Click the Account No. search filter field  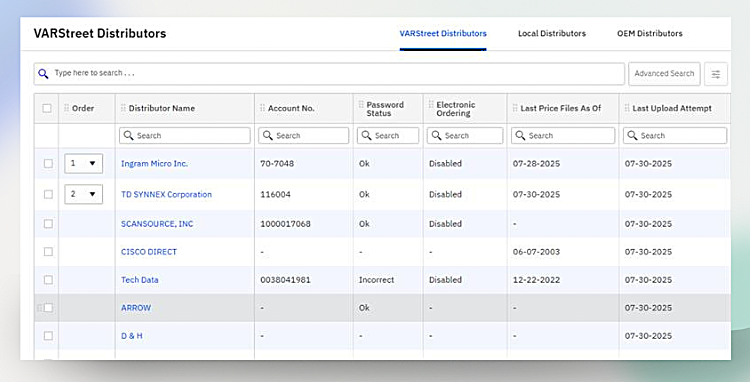coord(303,136)
